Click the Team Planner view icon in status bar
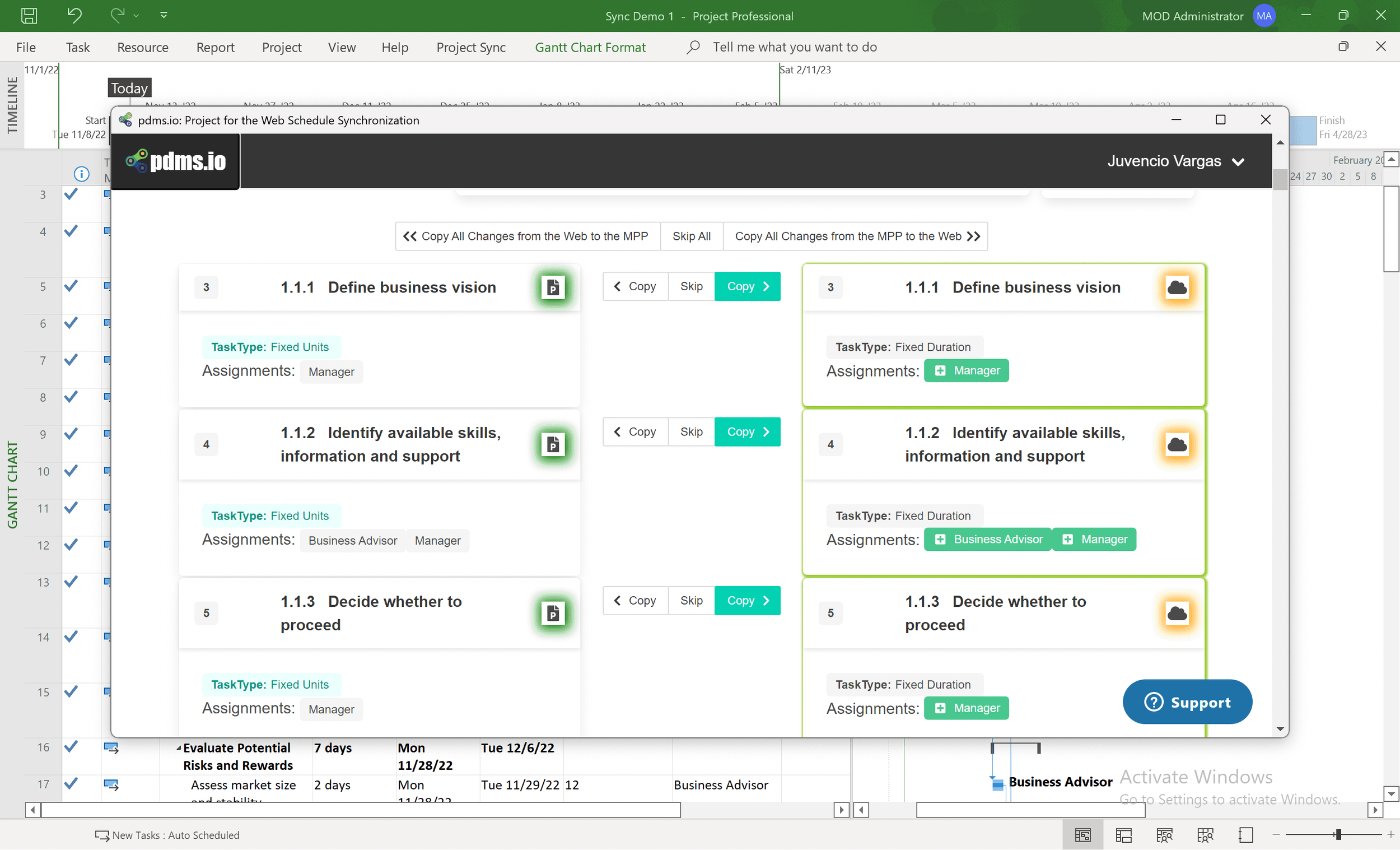This screenshot has height=850, width=1400. point(1164,835)
